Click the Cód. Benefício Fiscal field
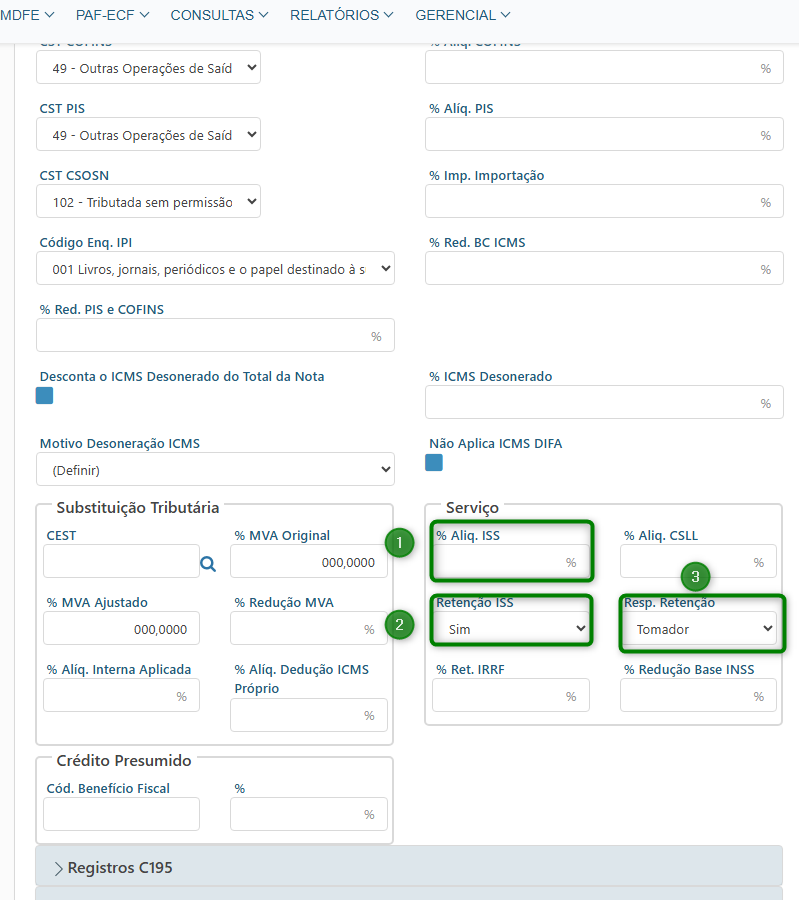799x900 pixels. 121,814
